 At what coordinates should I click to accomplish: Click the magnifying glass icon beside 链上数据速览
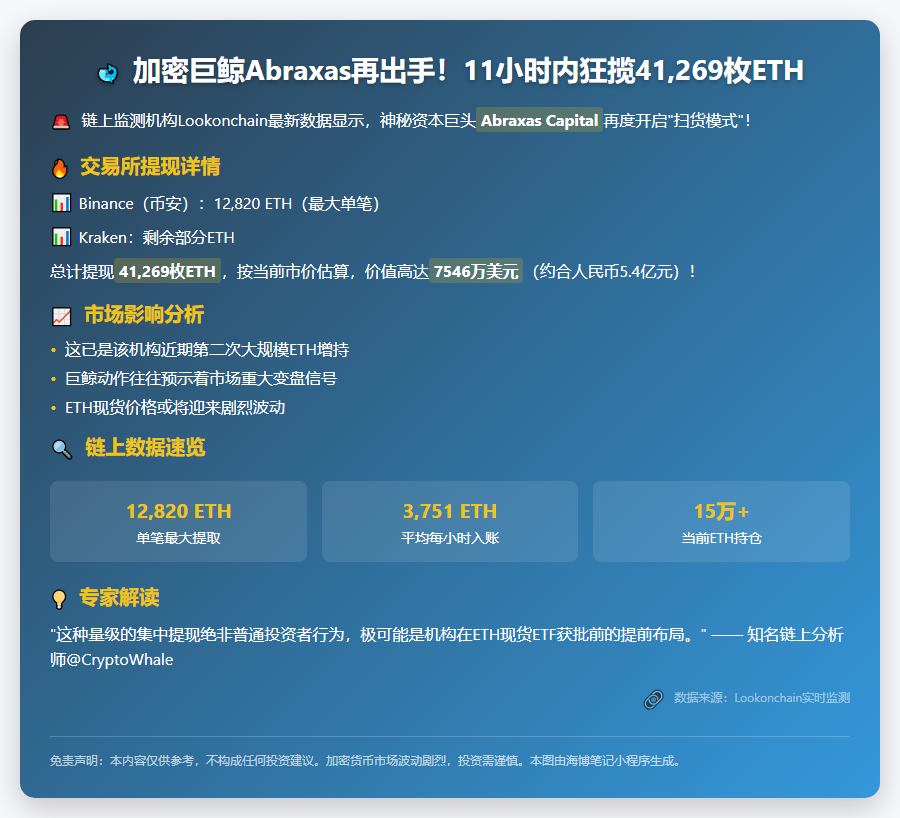click(62, 449)
